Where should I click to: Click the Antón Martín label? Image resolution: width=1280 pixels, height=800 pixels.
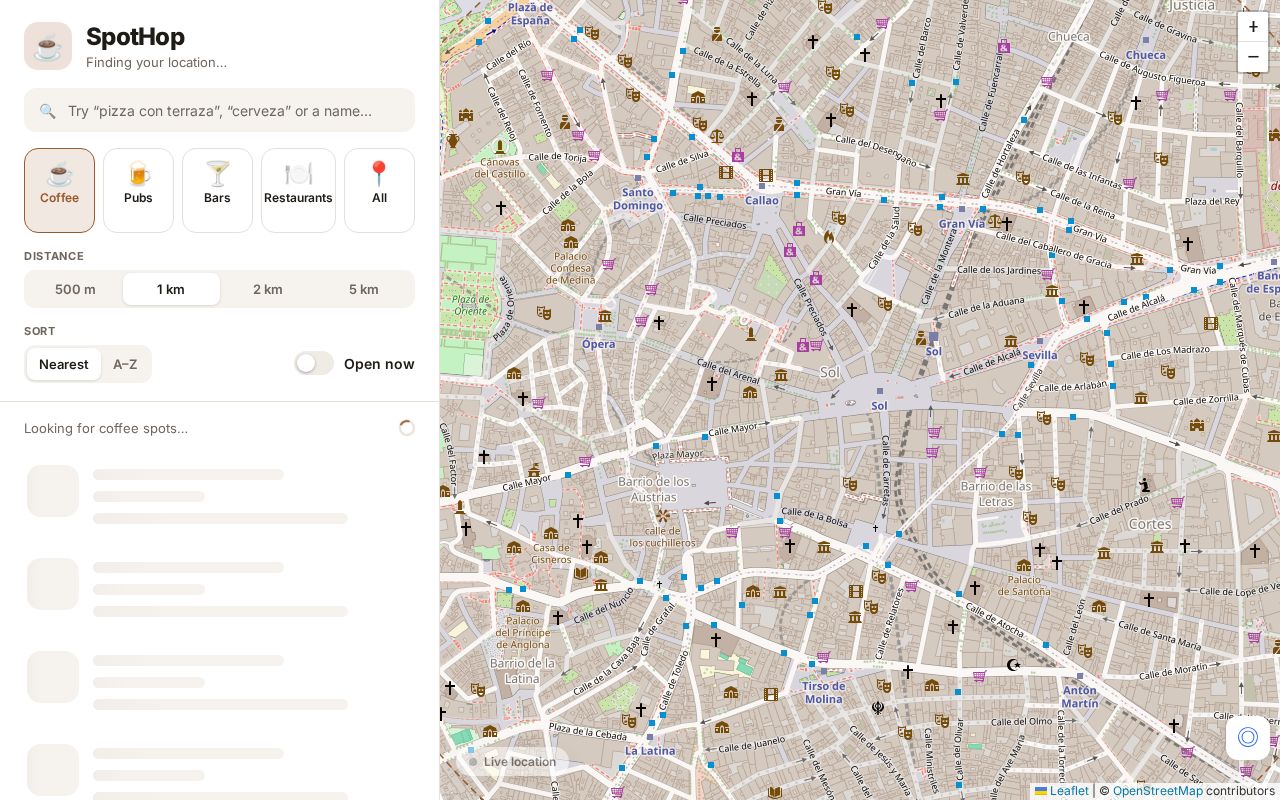tap(1080, 696)
